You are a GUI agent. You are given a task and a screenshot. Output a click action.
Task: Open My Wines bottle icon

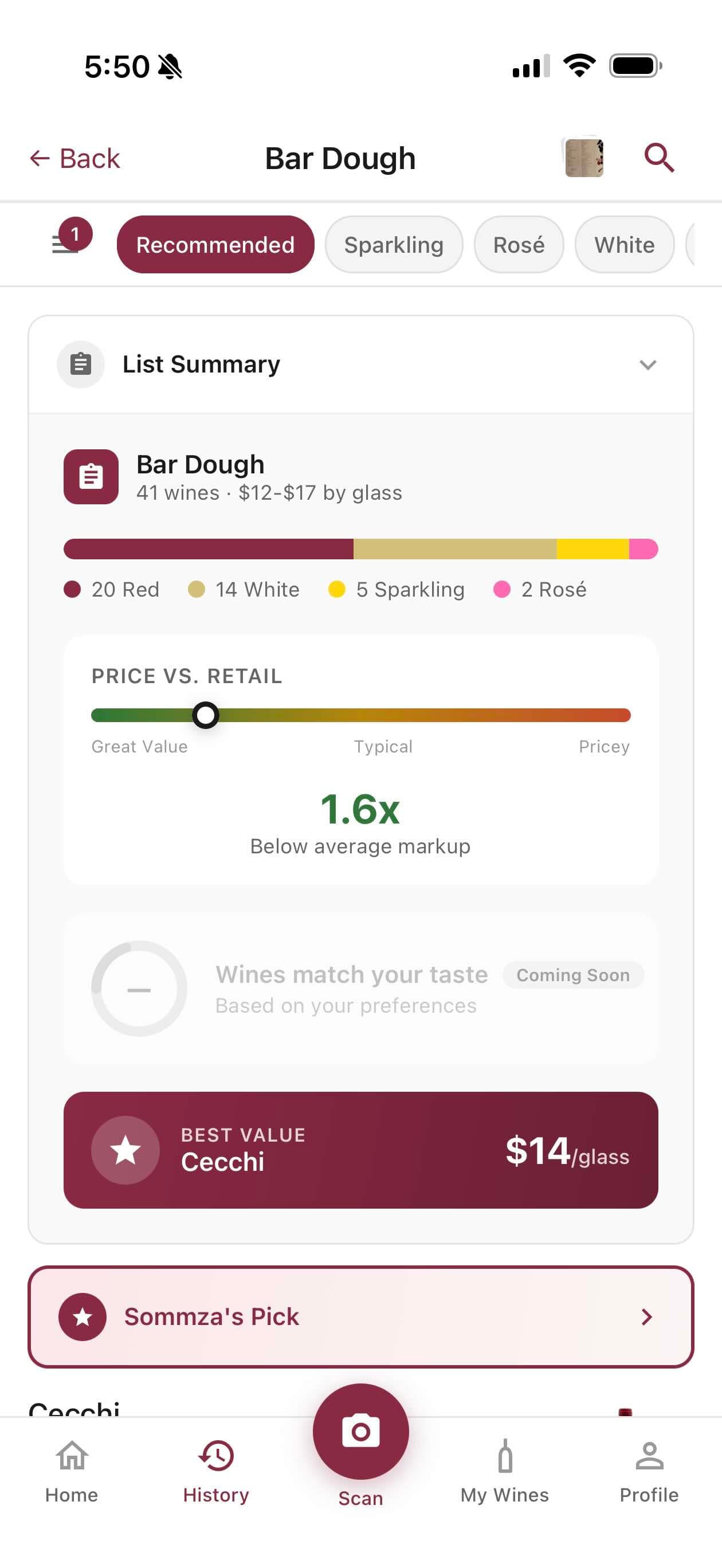pyautogui.click(x=505, y=1458)
